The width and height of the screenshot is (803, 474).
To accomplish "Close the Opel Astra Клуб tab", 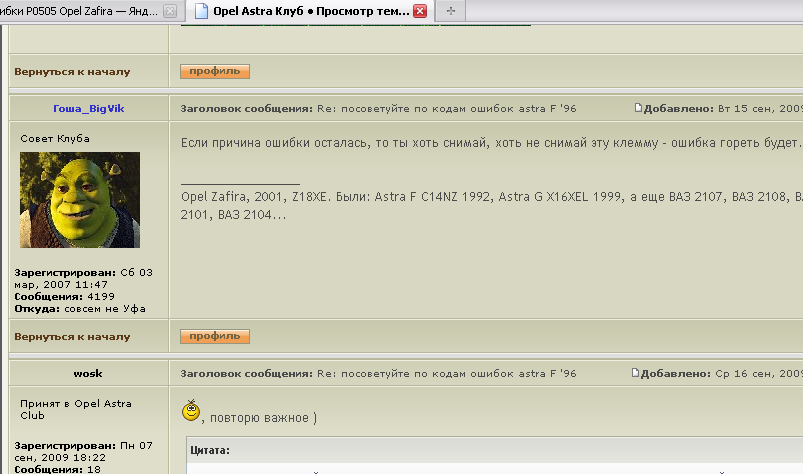I will coord(420,11).
